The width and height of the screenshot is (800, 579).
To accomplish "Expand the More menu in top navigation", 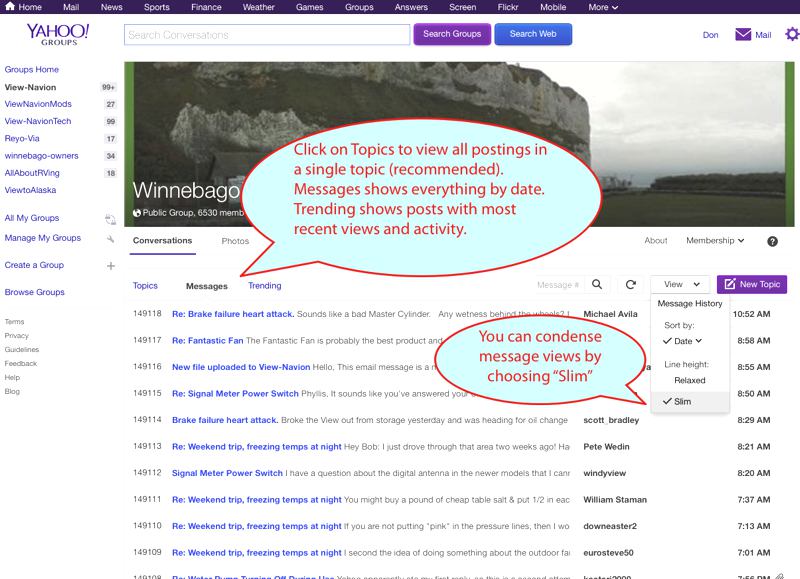I will coord(602,7).
